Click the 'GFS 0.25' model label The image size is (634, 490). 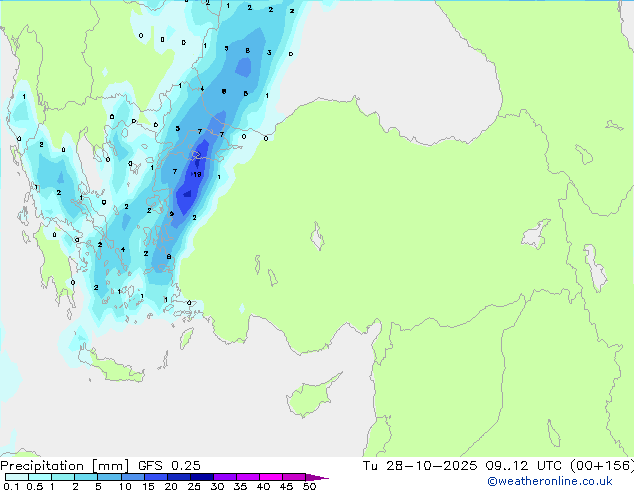click(169, 466)
